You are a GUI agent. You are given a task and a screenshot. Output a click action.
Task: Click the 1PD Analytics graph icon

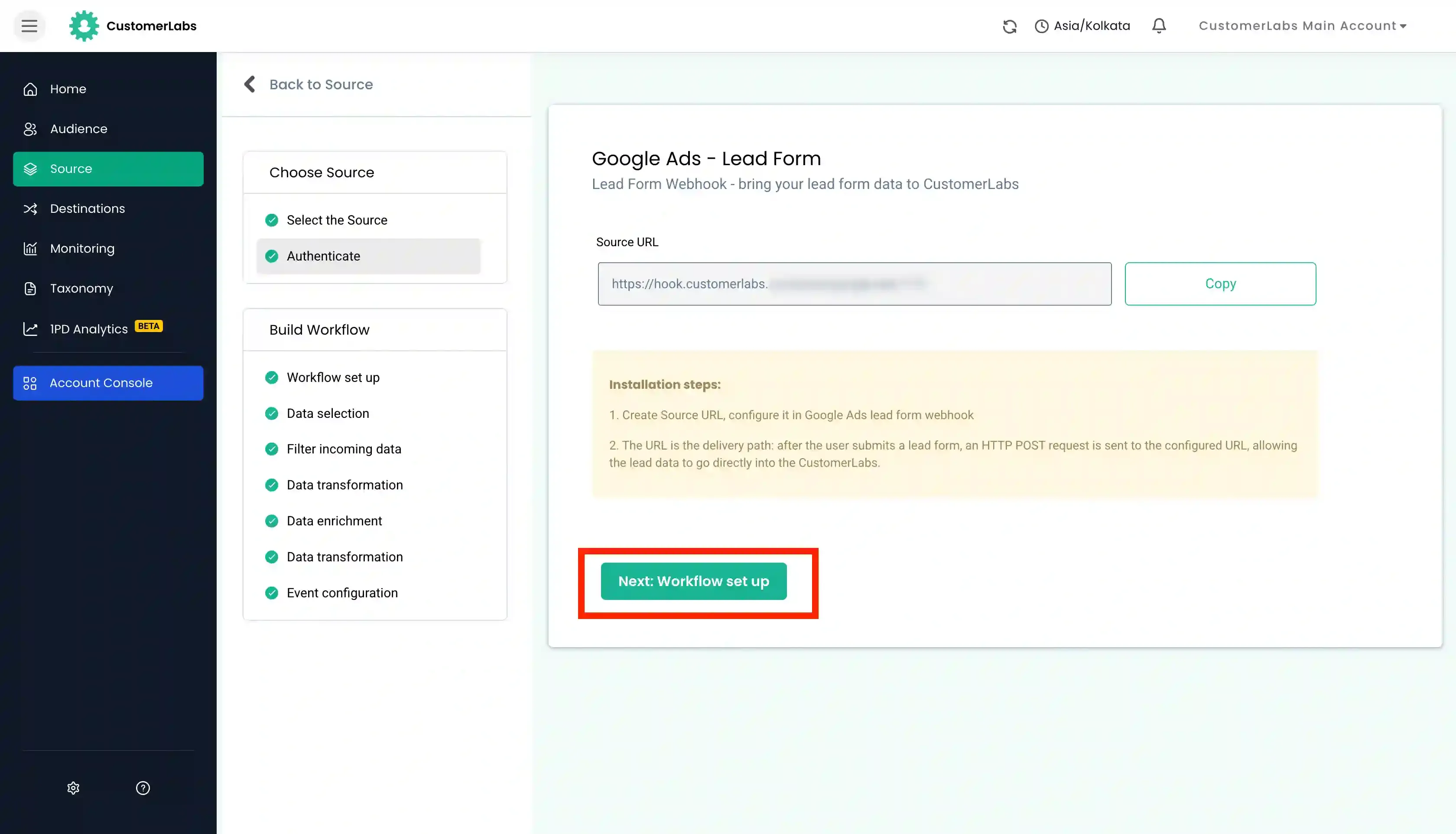[30, 329]
